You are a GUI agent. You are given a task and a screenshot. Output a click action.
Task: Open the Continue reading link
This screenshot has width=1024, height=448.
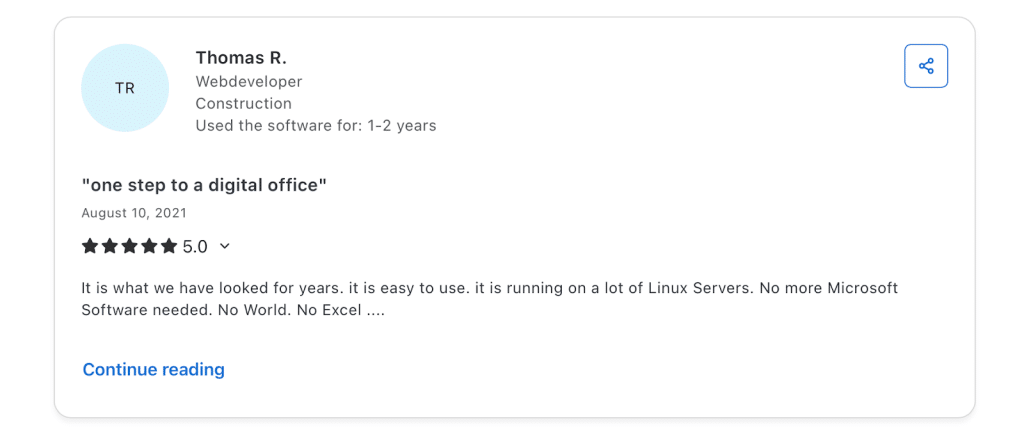click(x=153, y=369)
